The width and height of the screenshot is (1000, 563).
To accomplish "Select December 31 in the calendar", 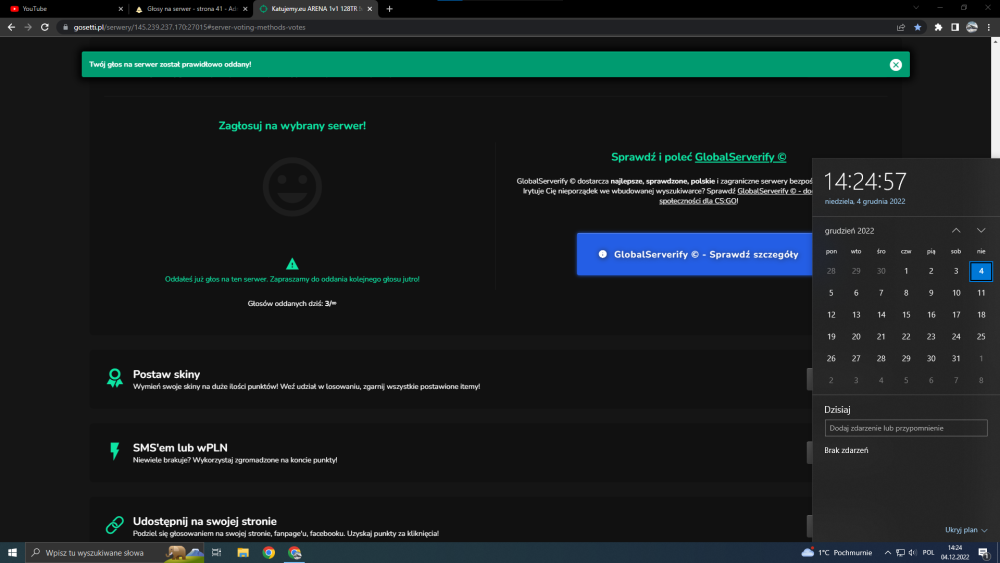I will click(956, 358).
